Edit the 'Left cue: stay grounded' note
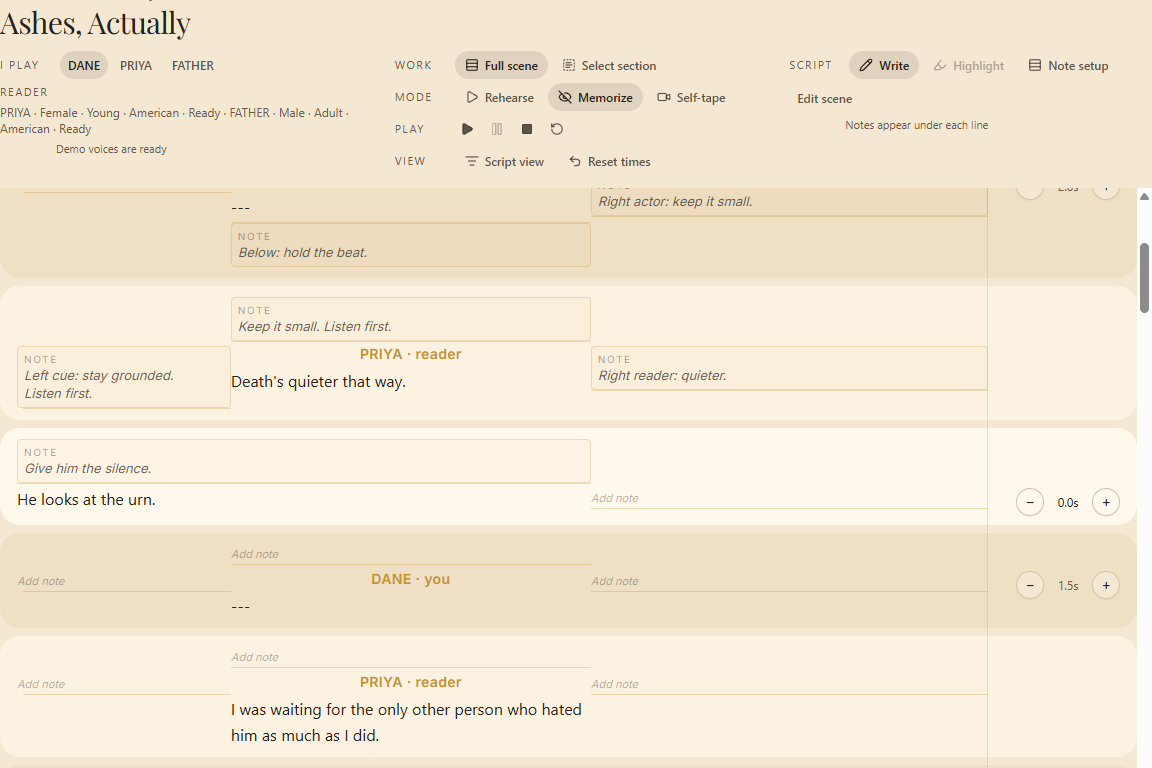The height and width of the screenshot is (768, 1152). click(124, 377)
